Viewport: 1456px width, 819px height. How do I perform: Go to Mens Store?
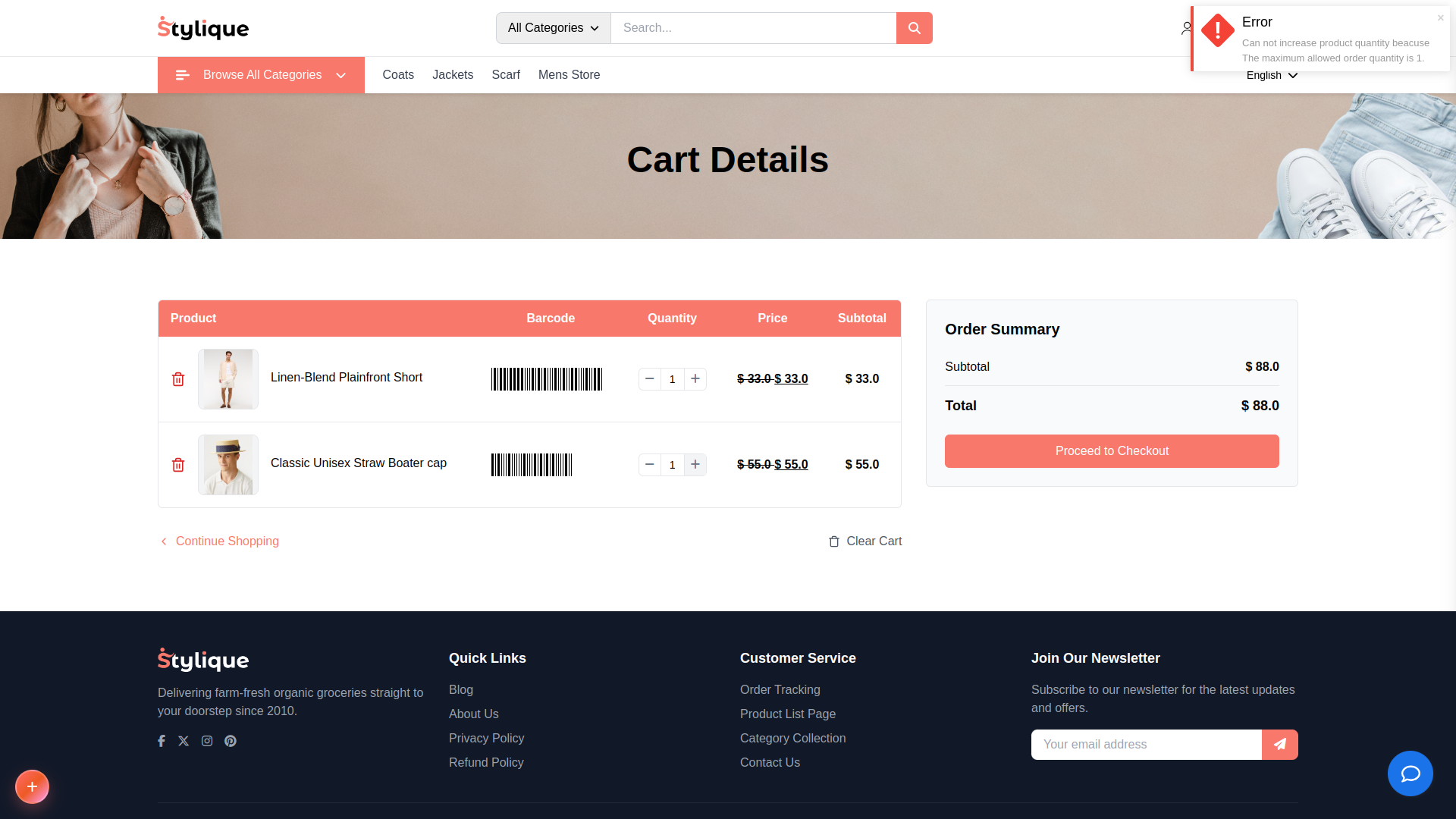click(570, 75)
